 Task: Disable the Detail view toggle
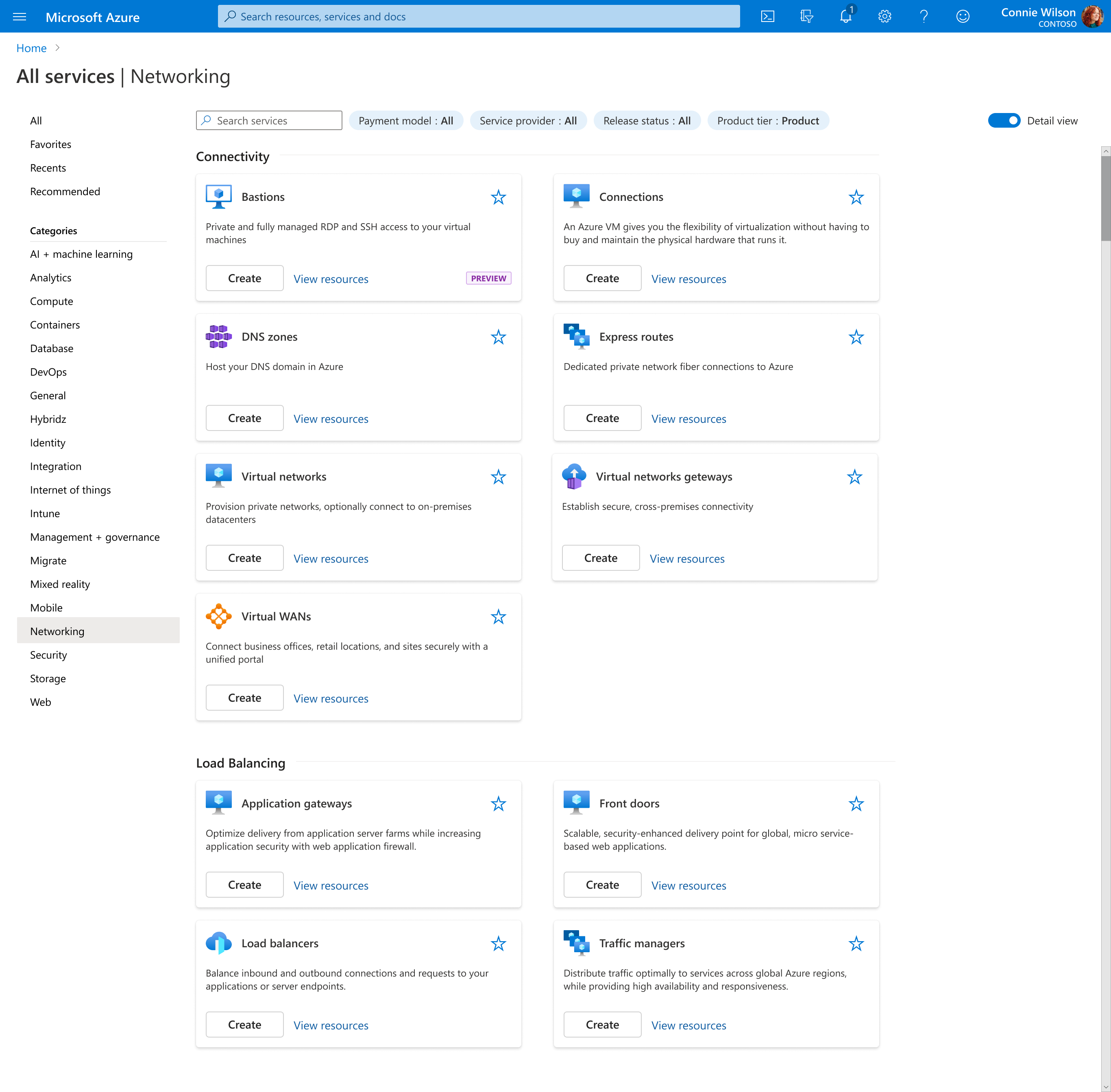click(1004, 120)
